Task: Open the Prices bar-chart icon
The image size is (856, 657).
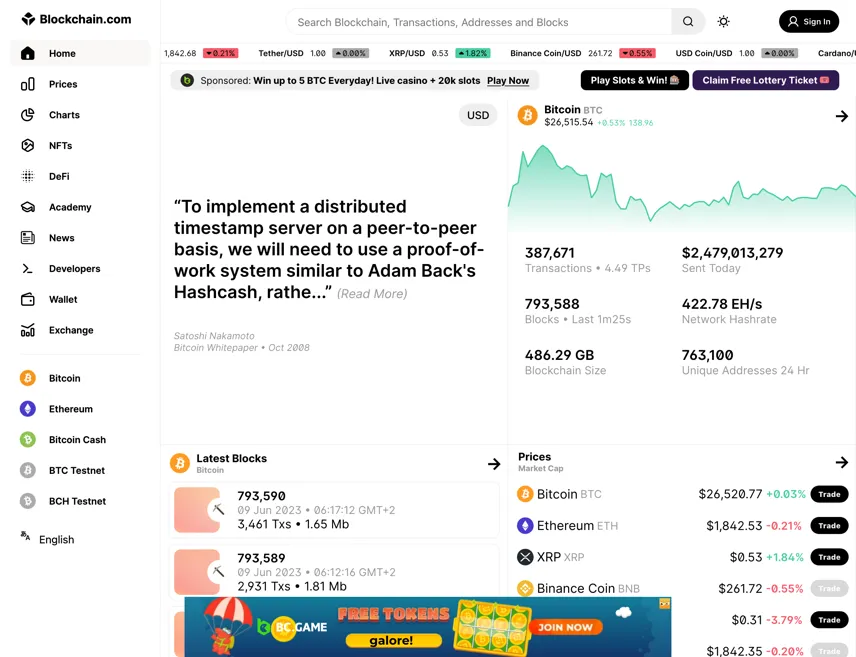Action: (28, 84)
